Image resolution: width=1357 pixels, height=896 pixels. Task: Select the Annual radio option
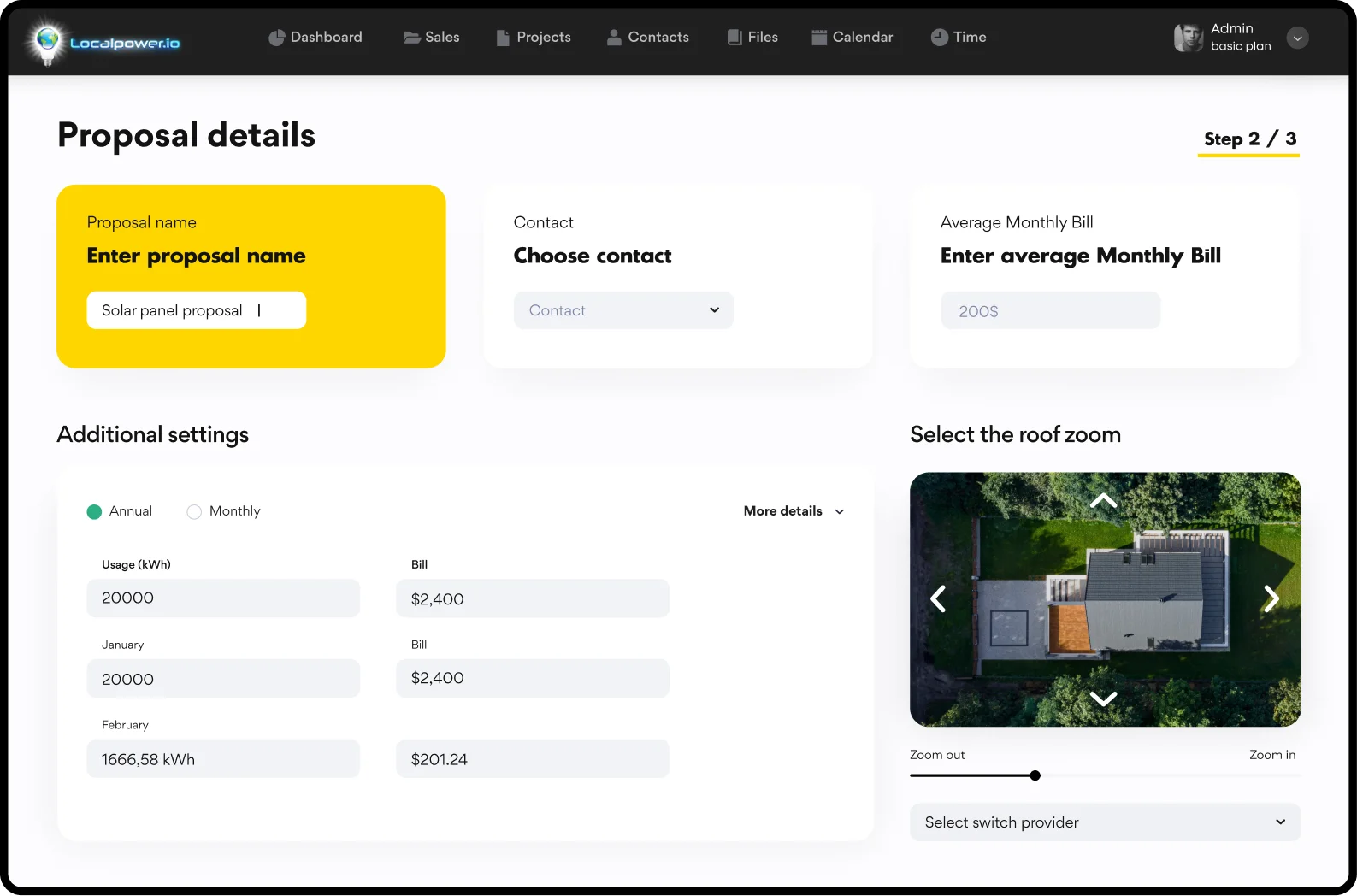point(95,511)
